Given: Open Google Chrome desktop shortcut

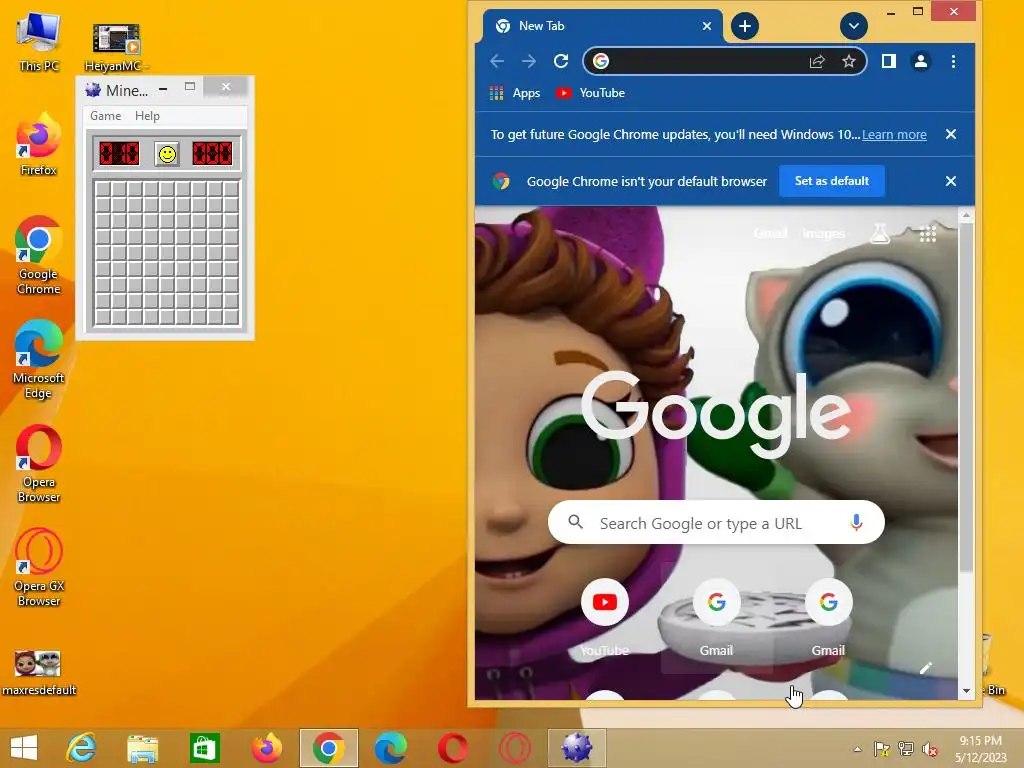Looking at the screenshot, I should point(39,255).
